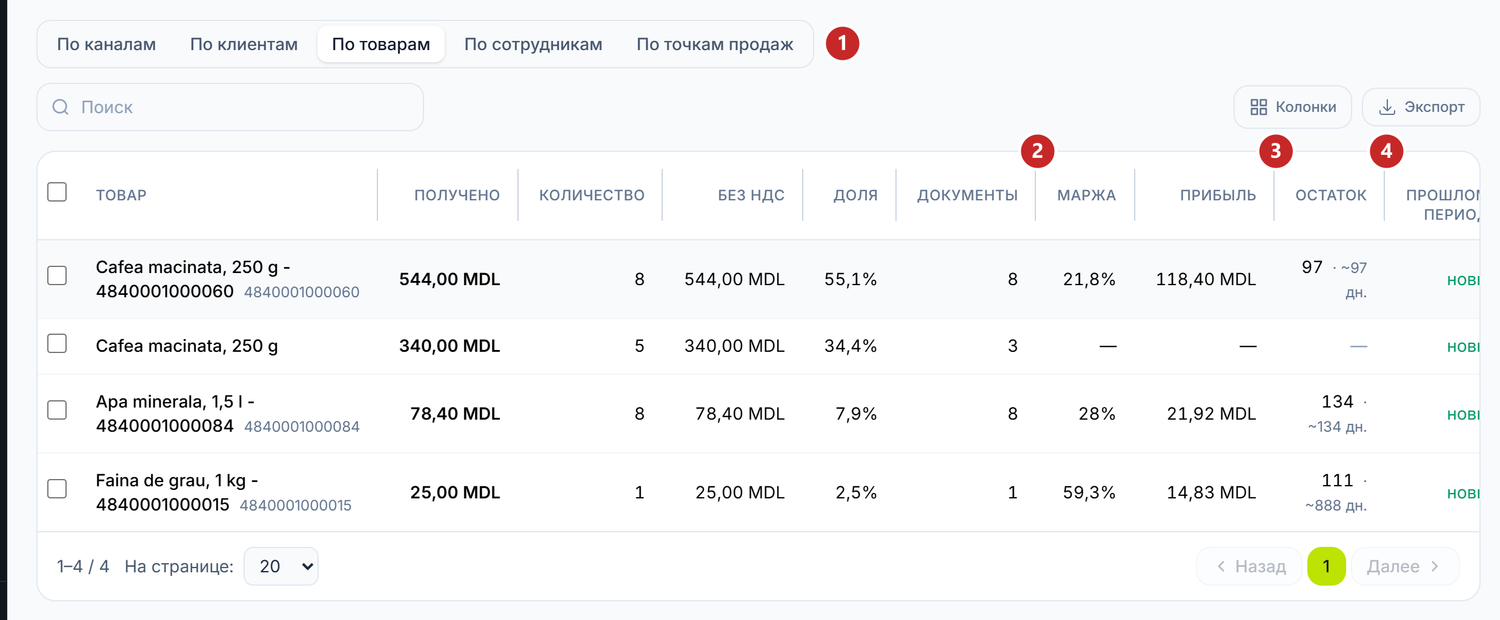Click the БЕЗ НДС column header

click(751, 195)
